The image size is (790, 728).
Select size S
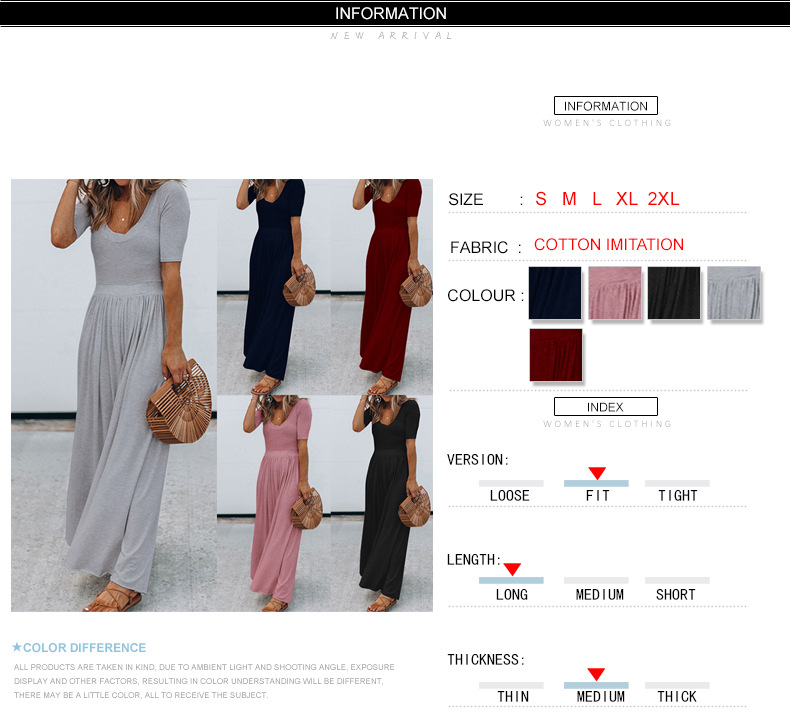tap(541, 199)
